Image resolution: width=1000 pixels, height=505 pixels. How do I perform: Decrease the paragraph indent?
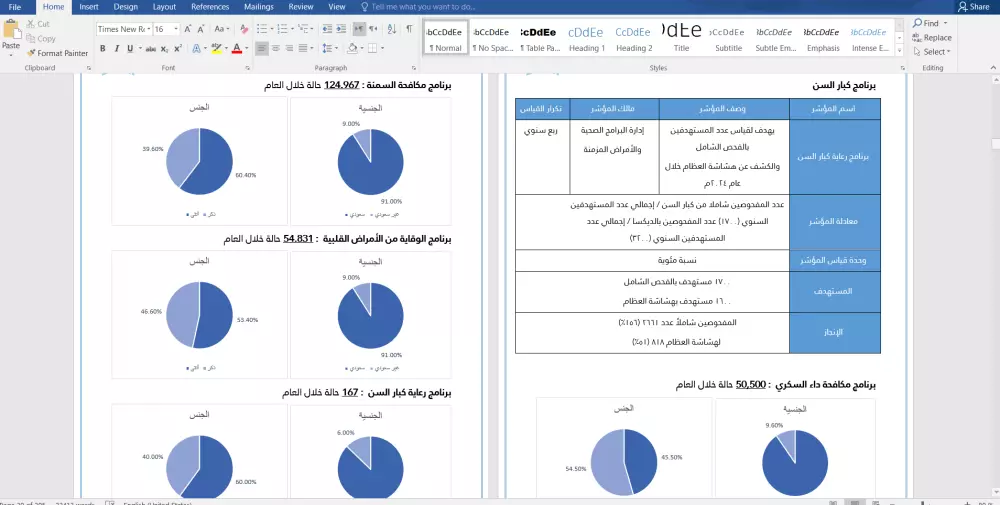point(327,29)
